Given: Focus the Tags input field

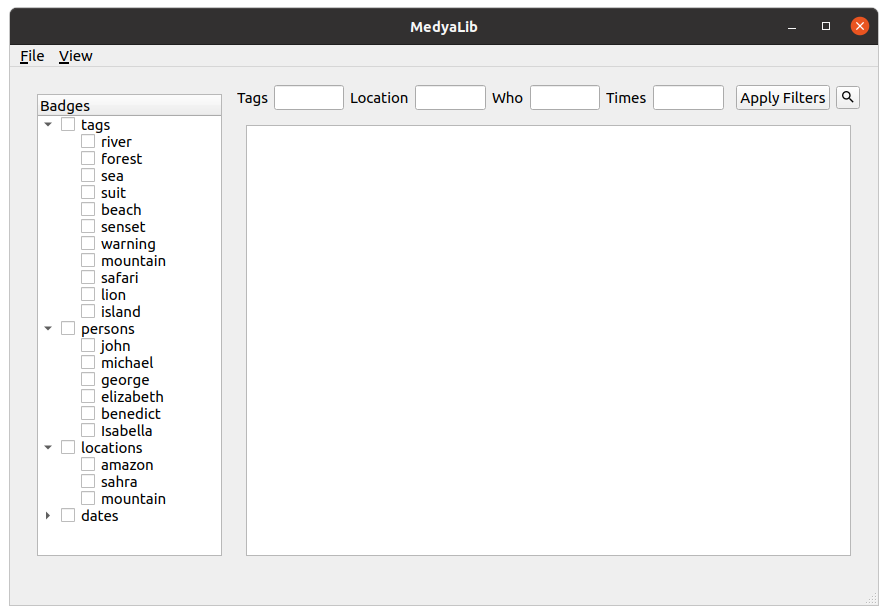Looking at the screenshot, I should click(x=309, y=97).
